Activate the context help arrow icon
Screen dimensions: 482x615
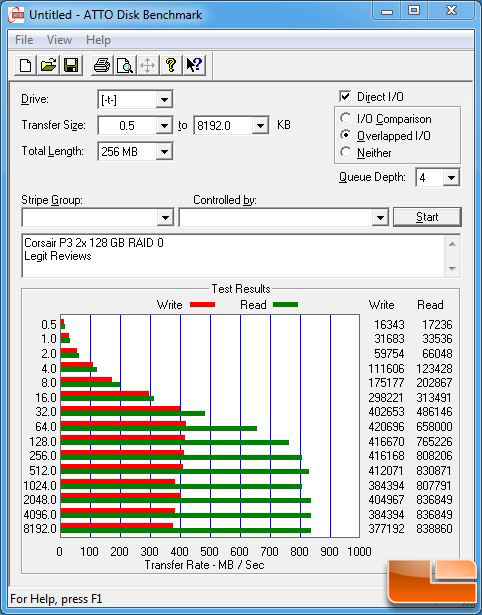click(193, 65)
